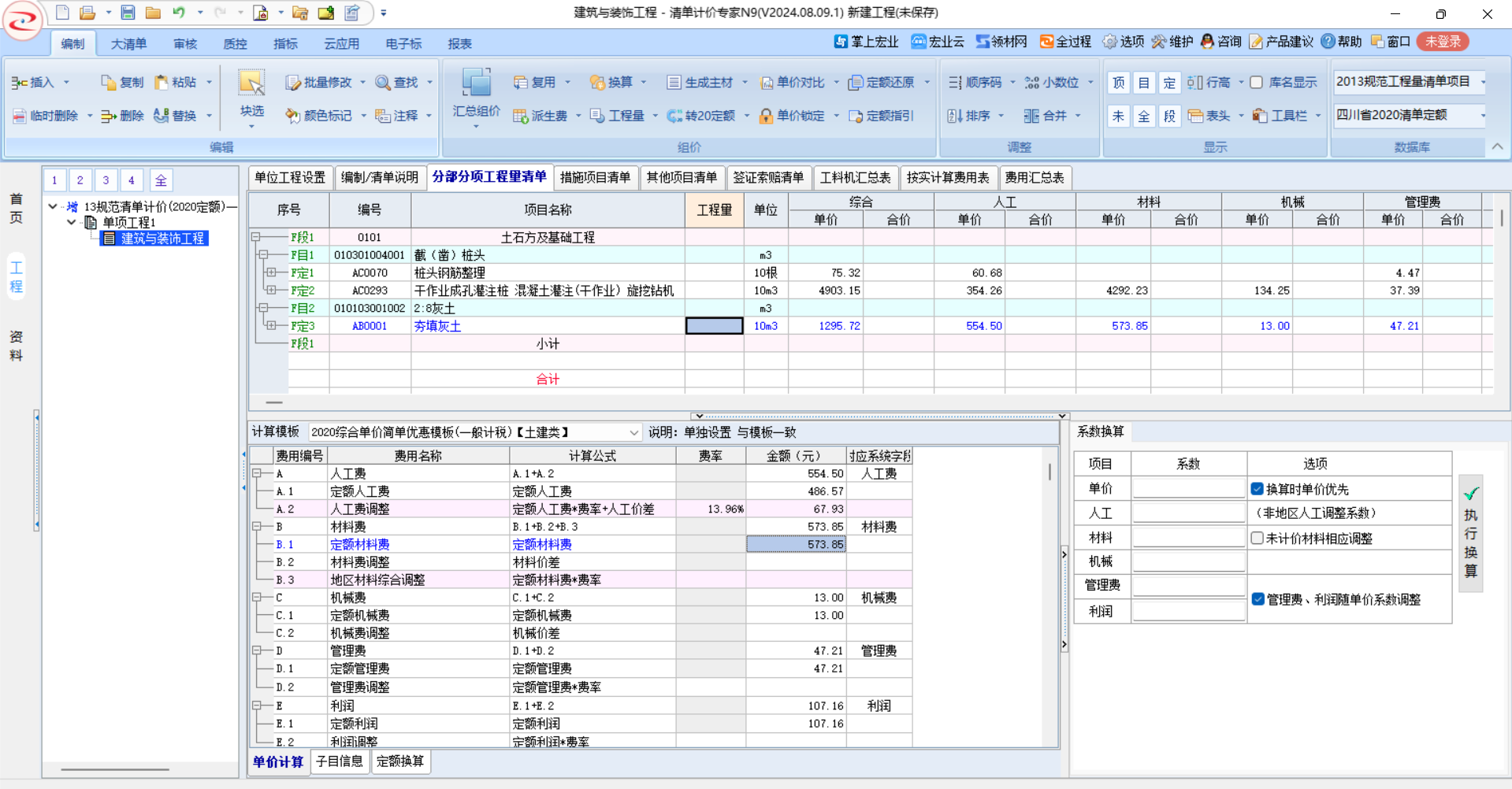Viewport: 1512px width, 789px height.
Task: Toggle 库名显示 checkbox
Action: coord(1257,83)
